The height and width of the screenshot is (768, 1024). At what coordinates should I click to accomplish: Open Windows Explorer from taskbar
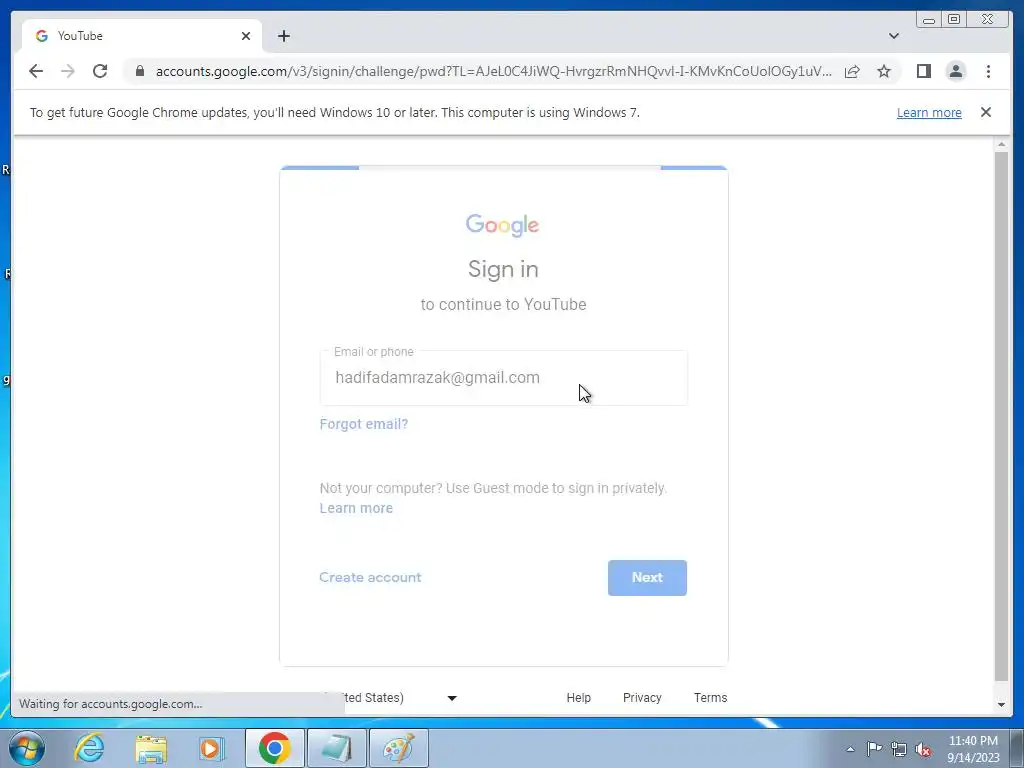pyautogui.click(x=150, y=748)
